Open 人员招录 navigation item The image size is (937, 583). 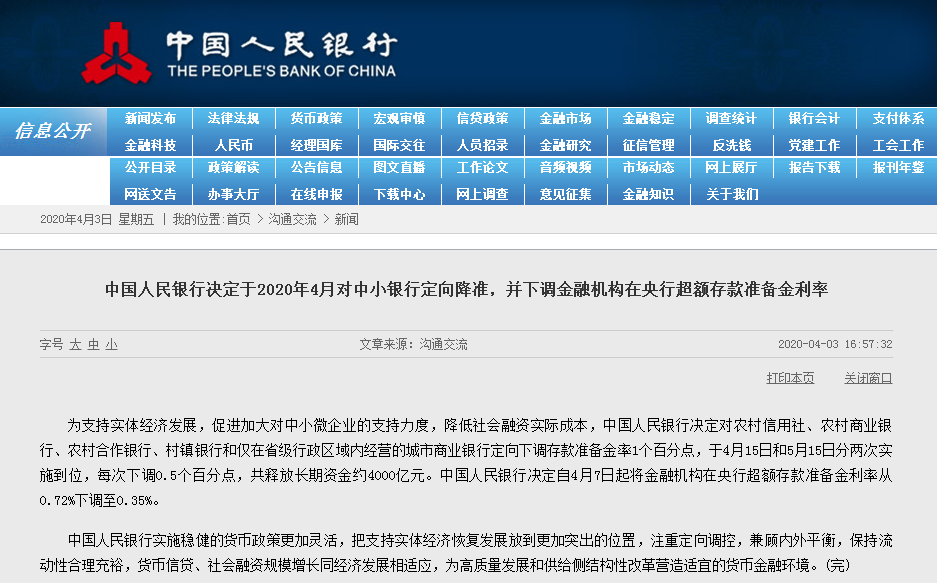tap(482, 145)
